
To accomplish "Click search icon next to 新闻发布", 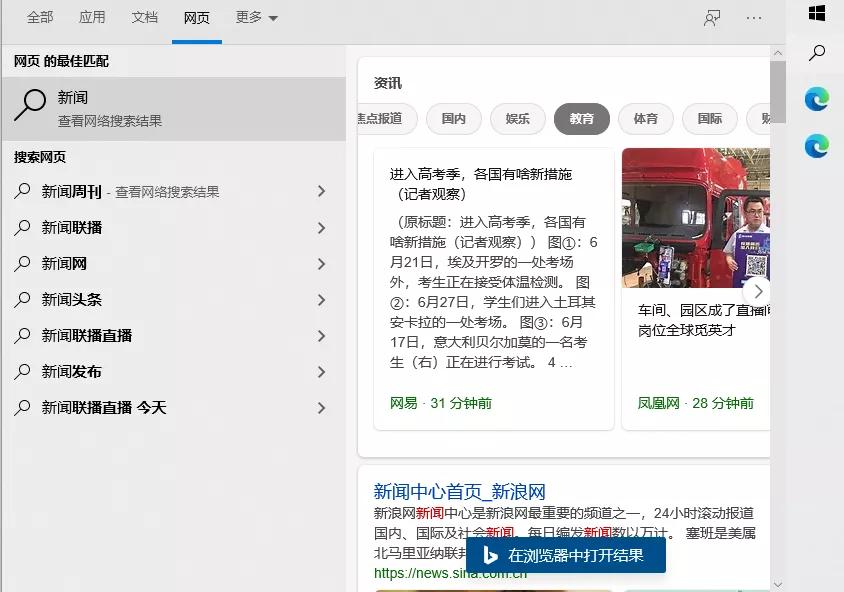I will (22, 371).
